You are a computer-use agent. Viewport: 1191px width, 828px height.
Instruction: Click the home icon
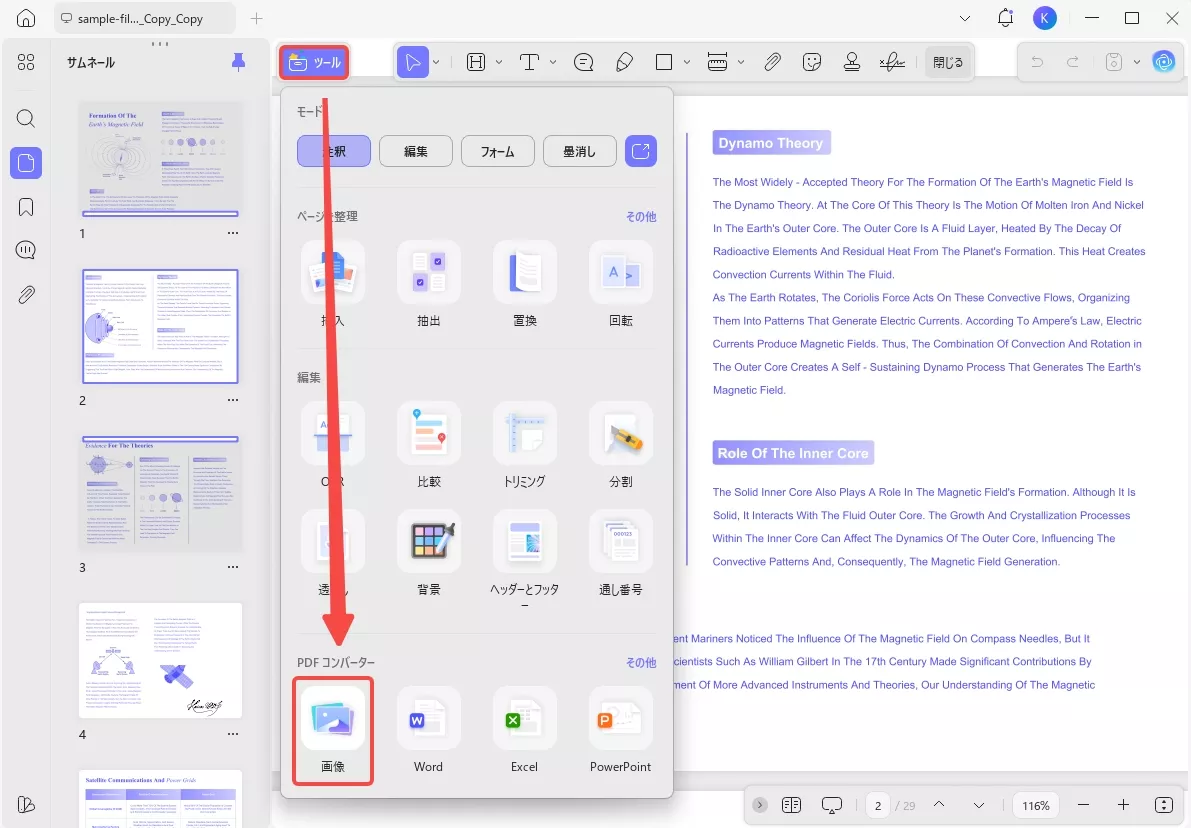click(26, 18)
